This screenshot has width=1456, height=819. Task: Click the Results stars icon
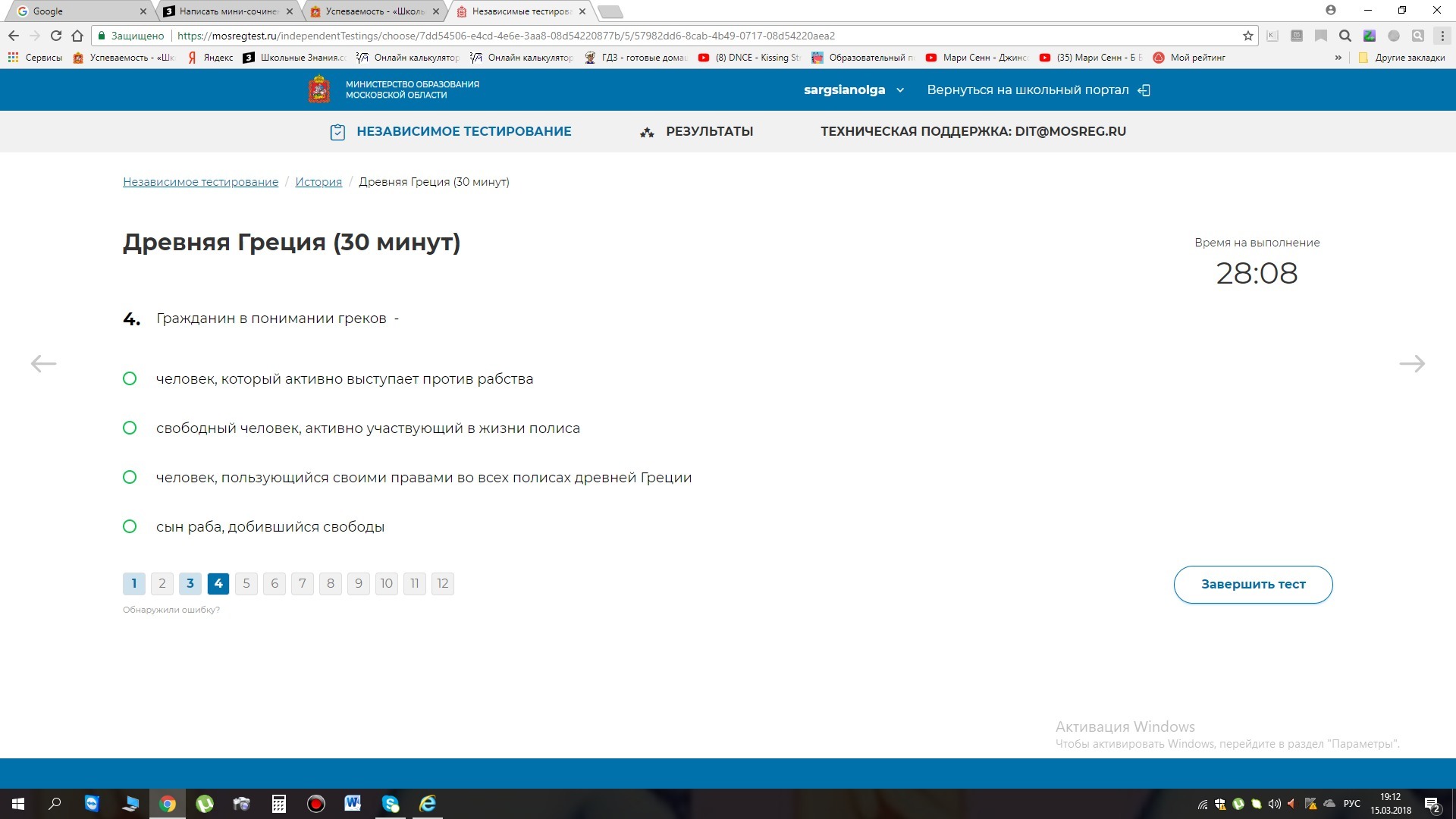click(x=647, y=132)
